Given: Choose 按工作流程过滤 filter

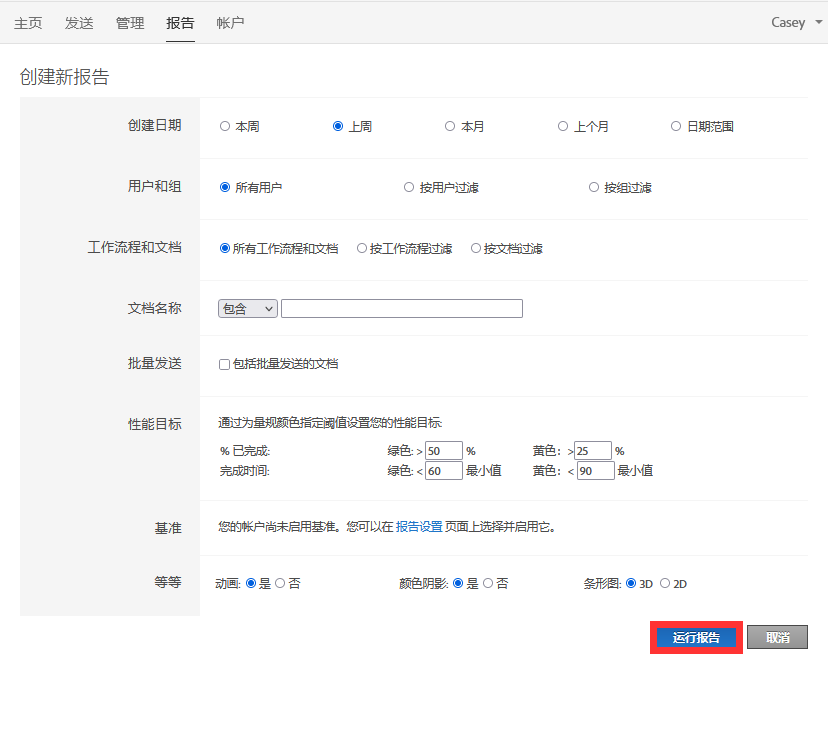Looking at the screenshot, I should tap(361, 248).
